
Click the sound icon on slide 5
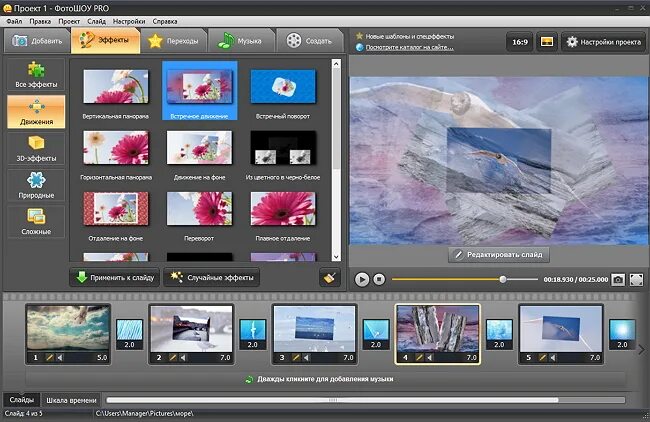[553, 357]
